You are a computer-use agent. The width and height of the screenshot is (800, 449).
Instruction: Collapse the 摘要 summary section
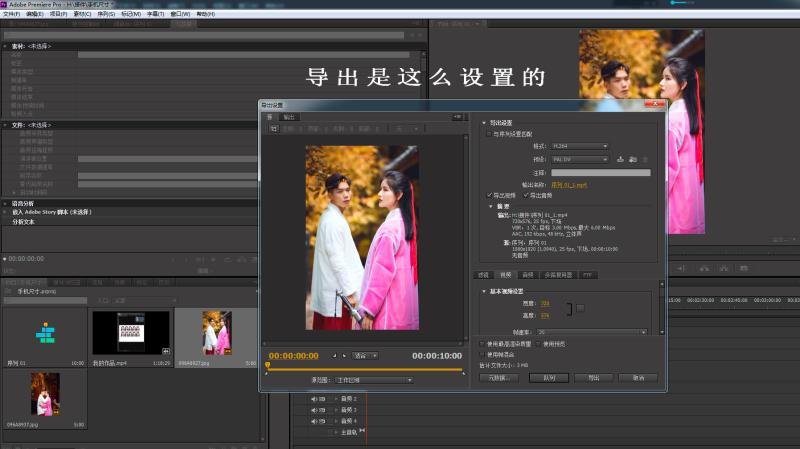(491, 207)
